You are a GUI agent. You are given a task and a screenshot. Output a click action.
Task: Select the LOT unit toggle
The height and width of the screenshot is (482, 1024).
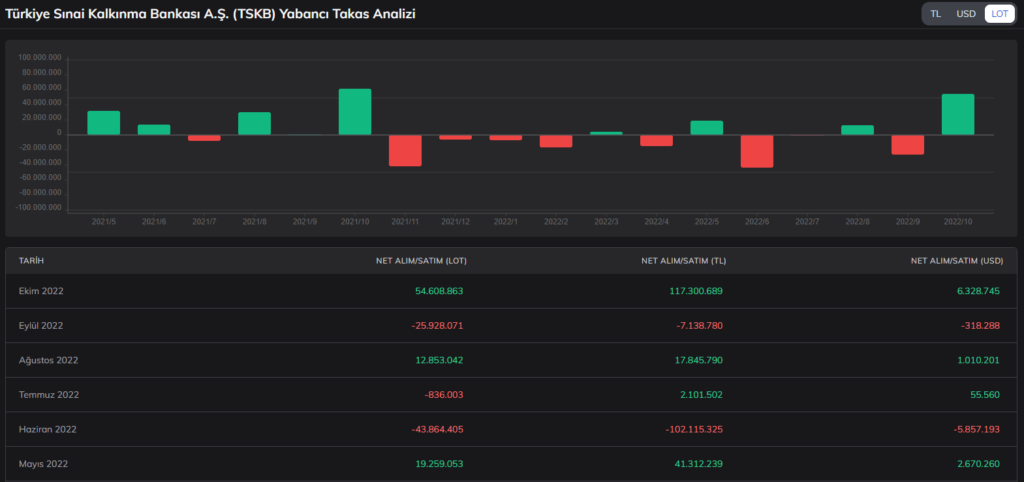click(999, 14)
